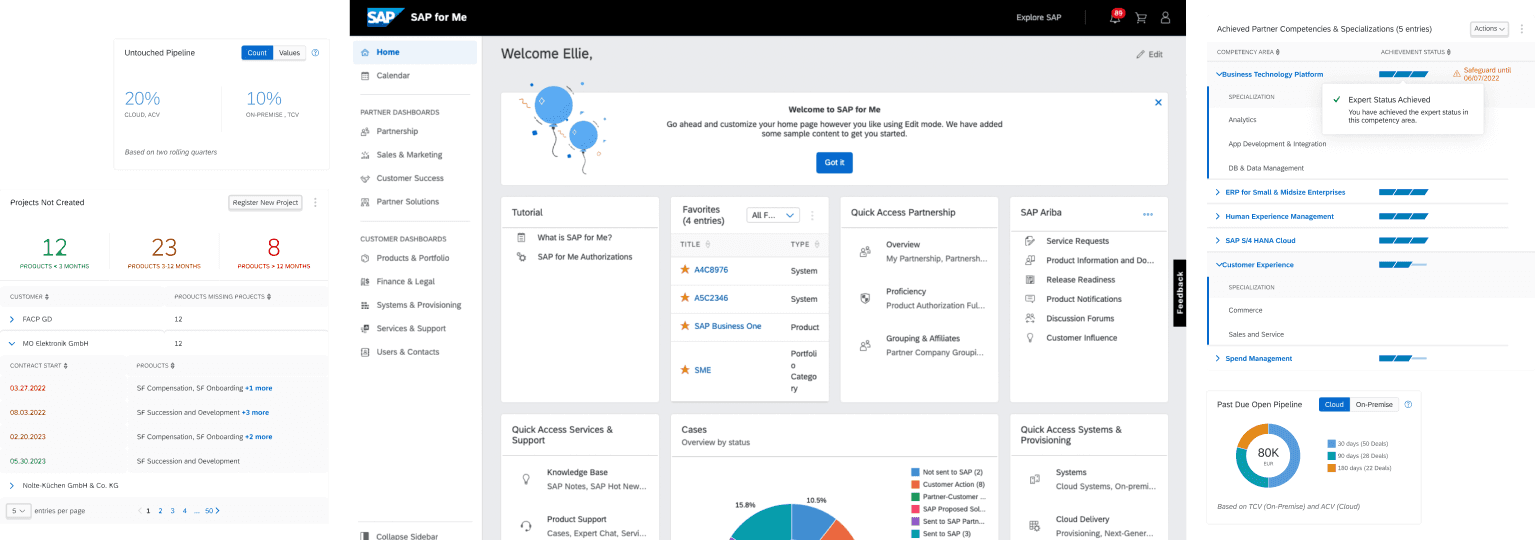Open the user profile icon
The width and height of the screenshot is (1536, 540).
pyautogui.click(x=1165, y=17)
